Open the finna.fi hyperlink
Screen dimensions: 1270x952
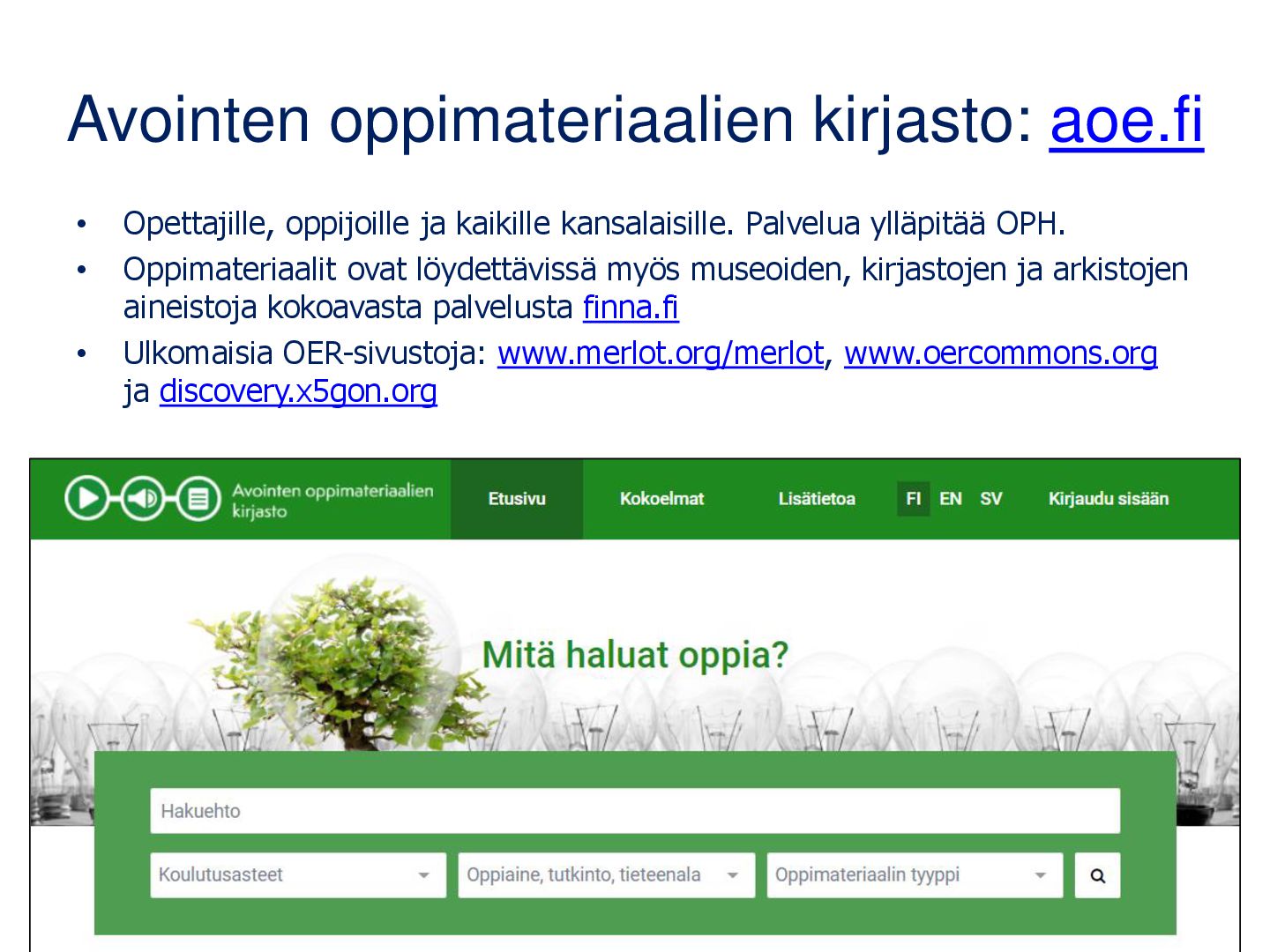(631, 308)
